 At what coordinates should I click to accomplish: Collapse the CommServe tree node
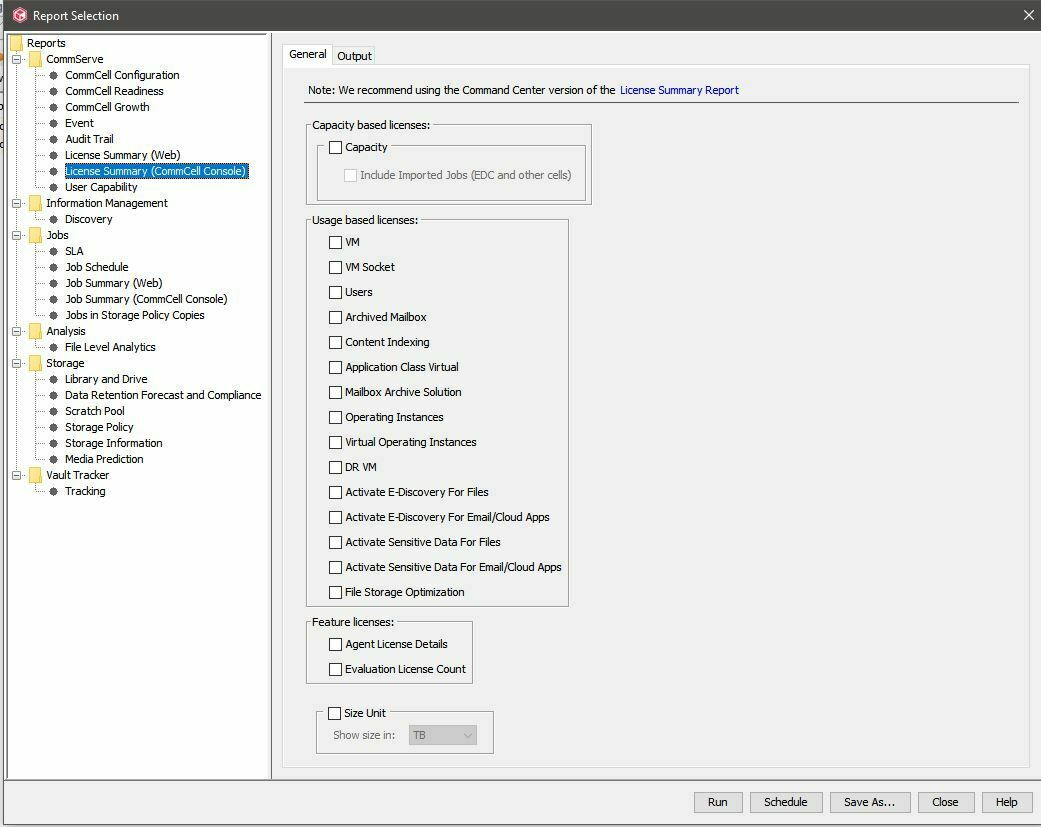(x=17, y=59)
